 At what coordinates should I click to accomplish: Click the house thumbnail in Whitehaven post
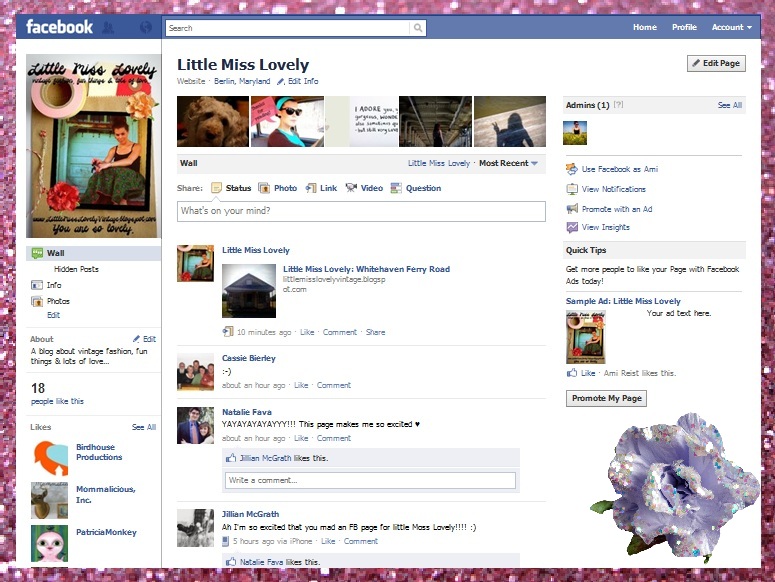coord(249,291)
